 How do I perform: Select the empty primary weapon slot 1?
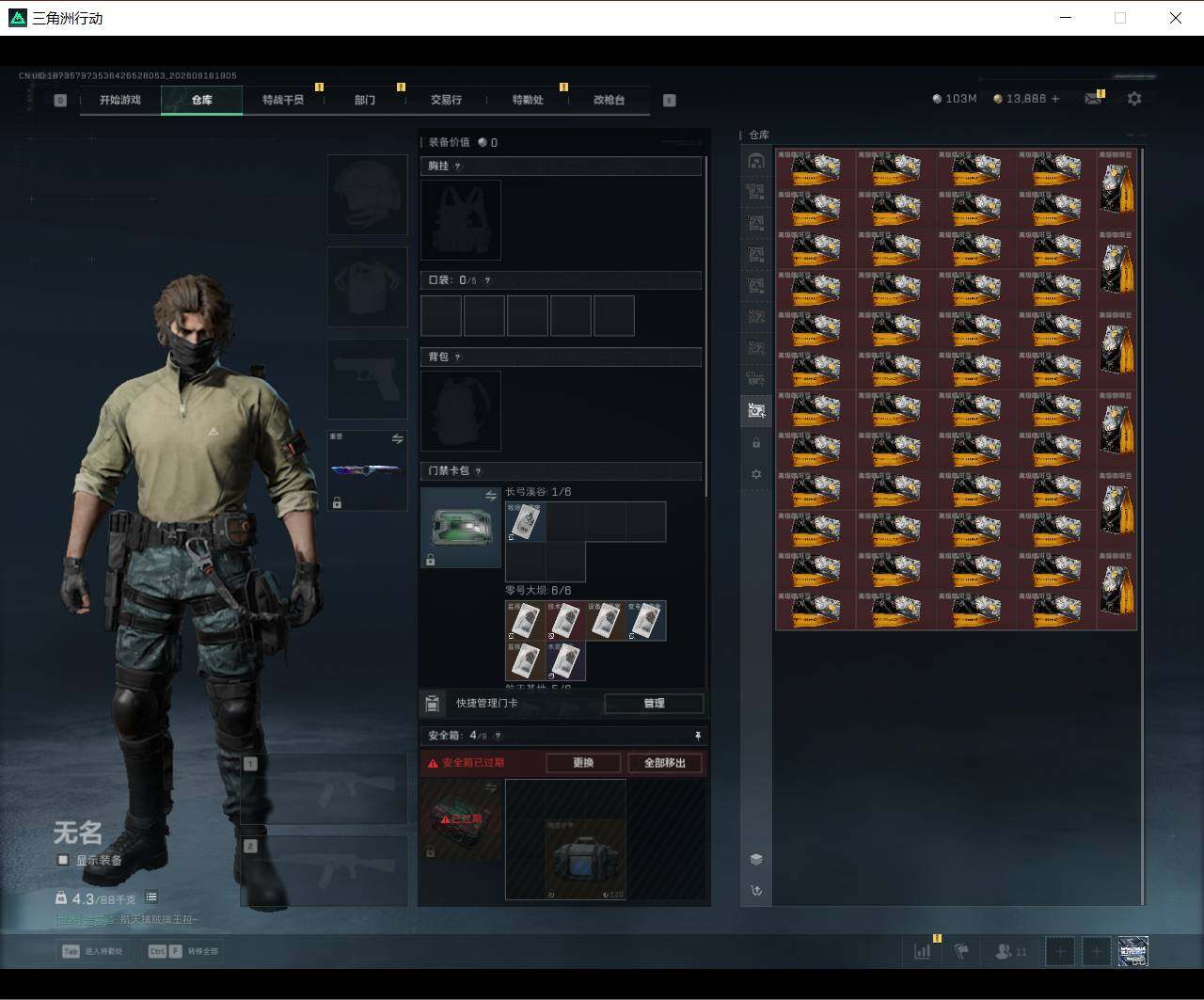[325, 788]
